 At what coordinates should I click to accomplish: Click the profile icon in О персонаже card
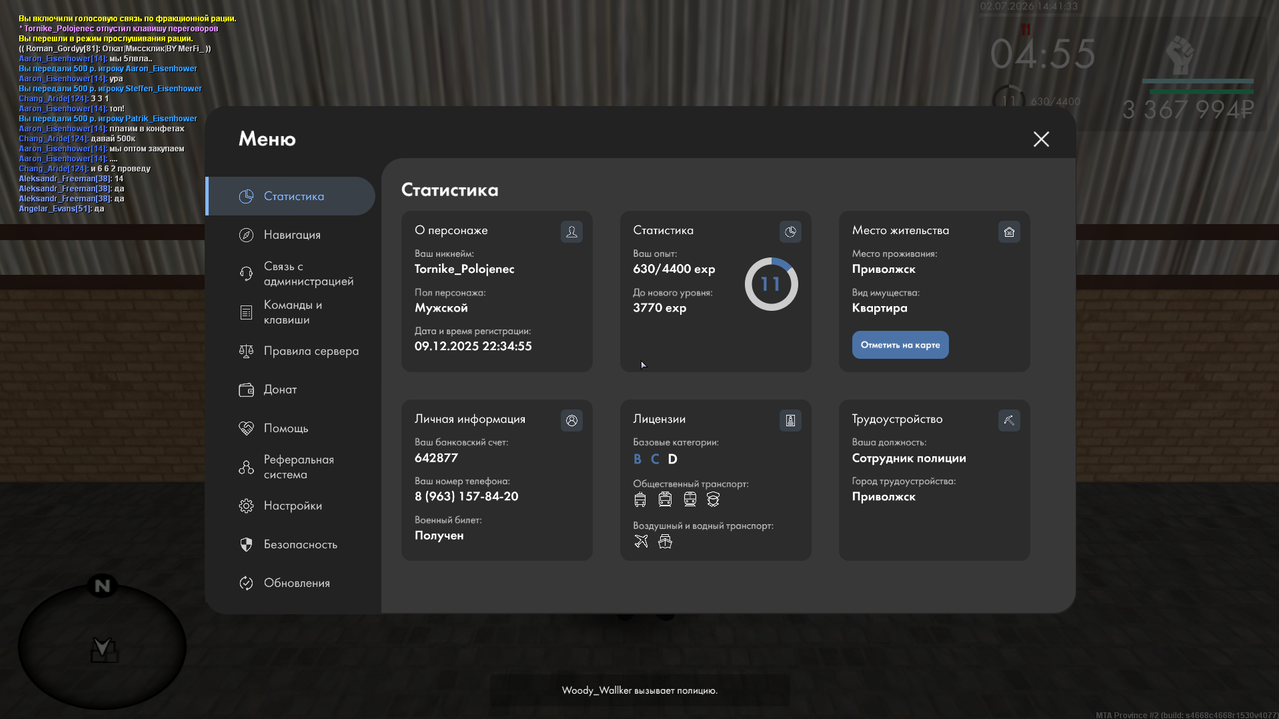coord(571,232)
